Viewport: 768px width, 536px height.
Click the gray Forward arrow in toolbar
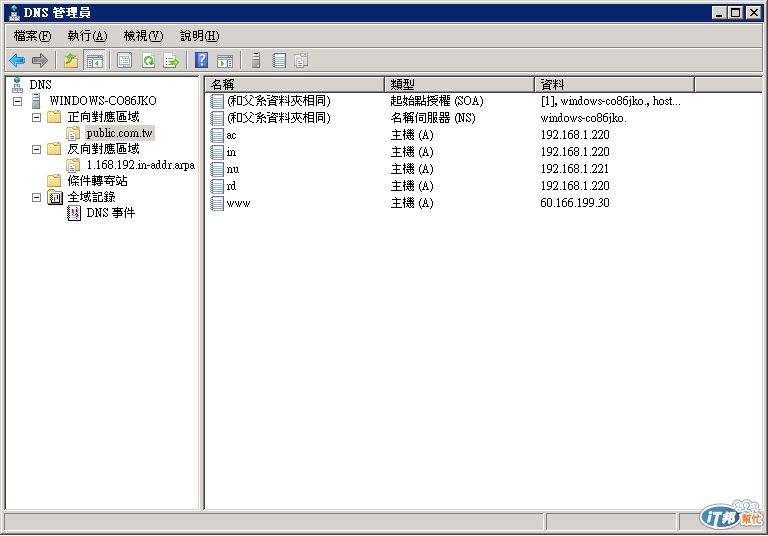click(40, 60)
